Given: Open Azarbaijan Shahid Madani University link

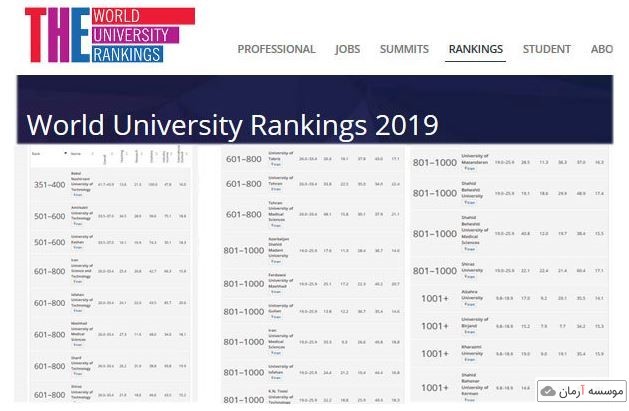Looking at the screenshot, I should [x=278, y=247].
